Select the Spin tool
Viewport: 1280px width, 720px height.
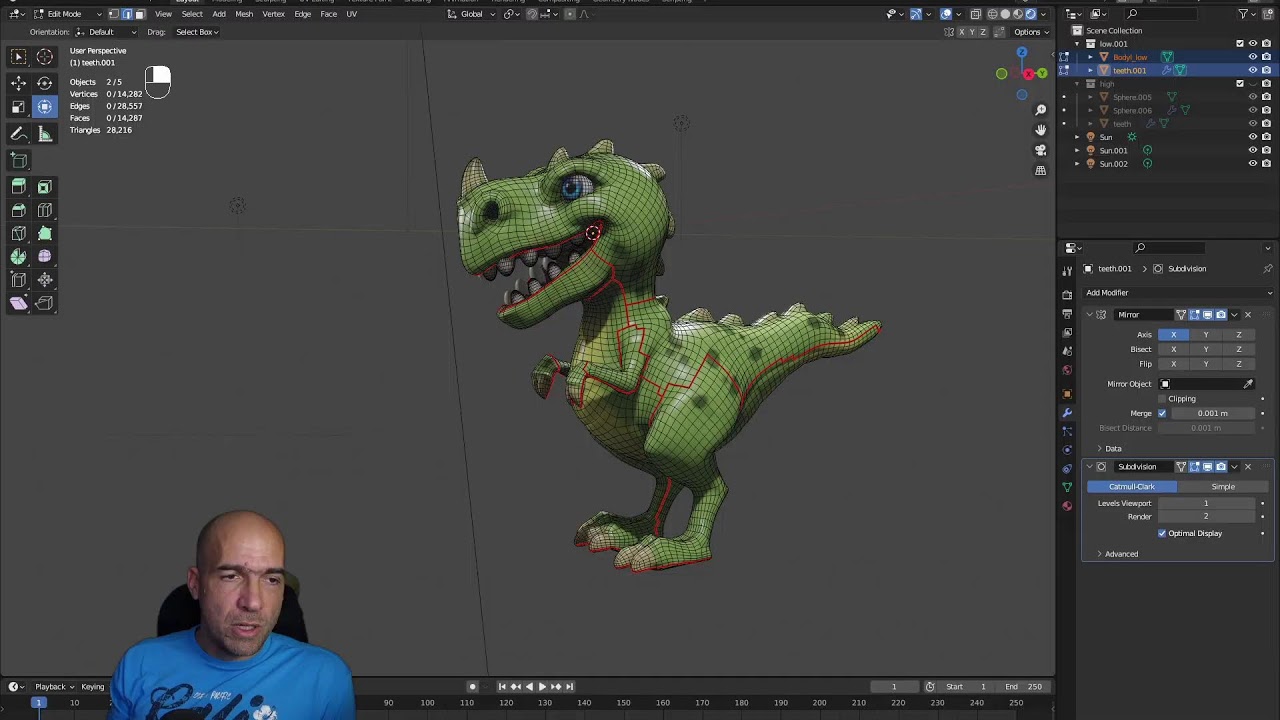[18, 257]
